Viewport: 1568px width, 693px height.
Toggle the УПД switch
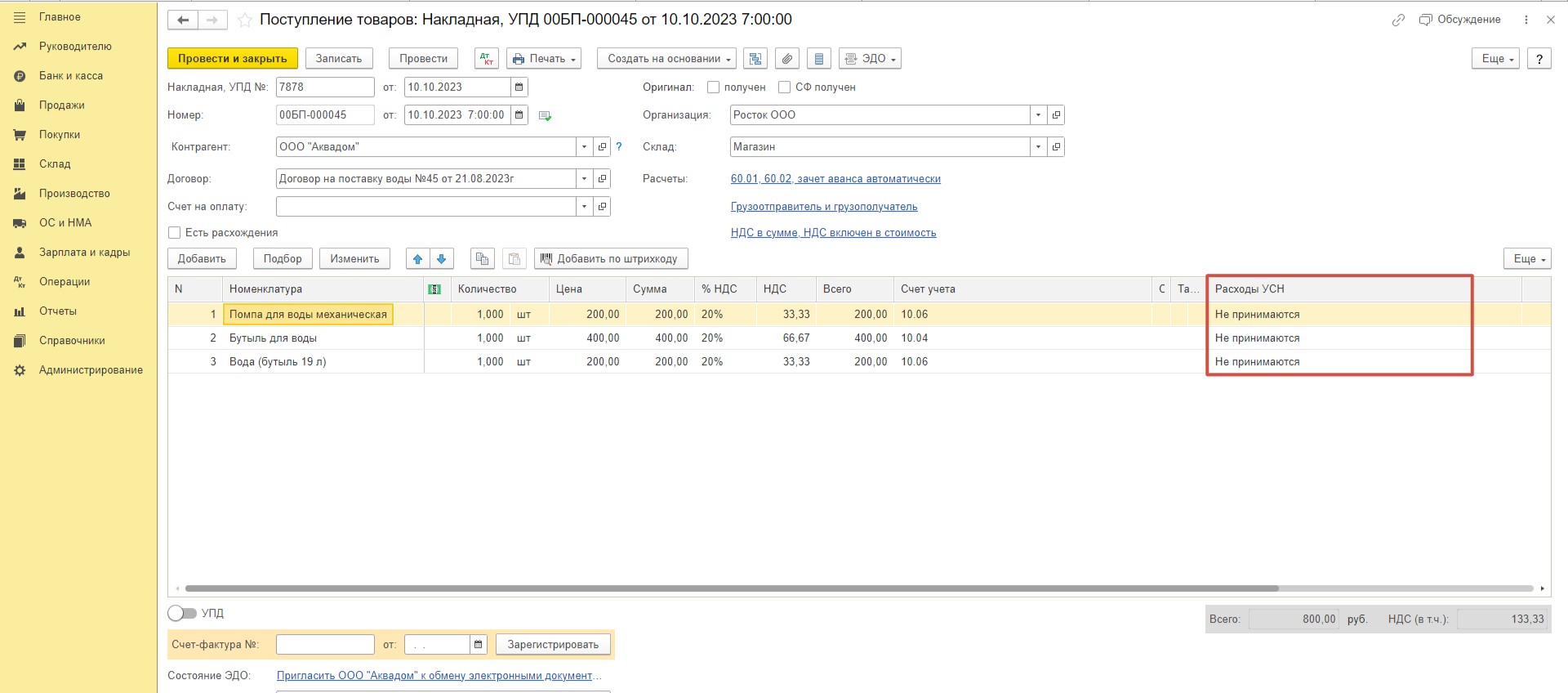tap(182, 613)
